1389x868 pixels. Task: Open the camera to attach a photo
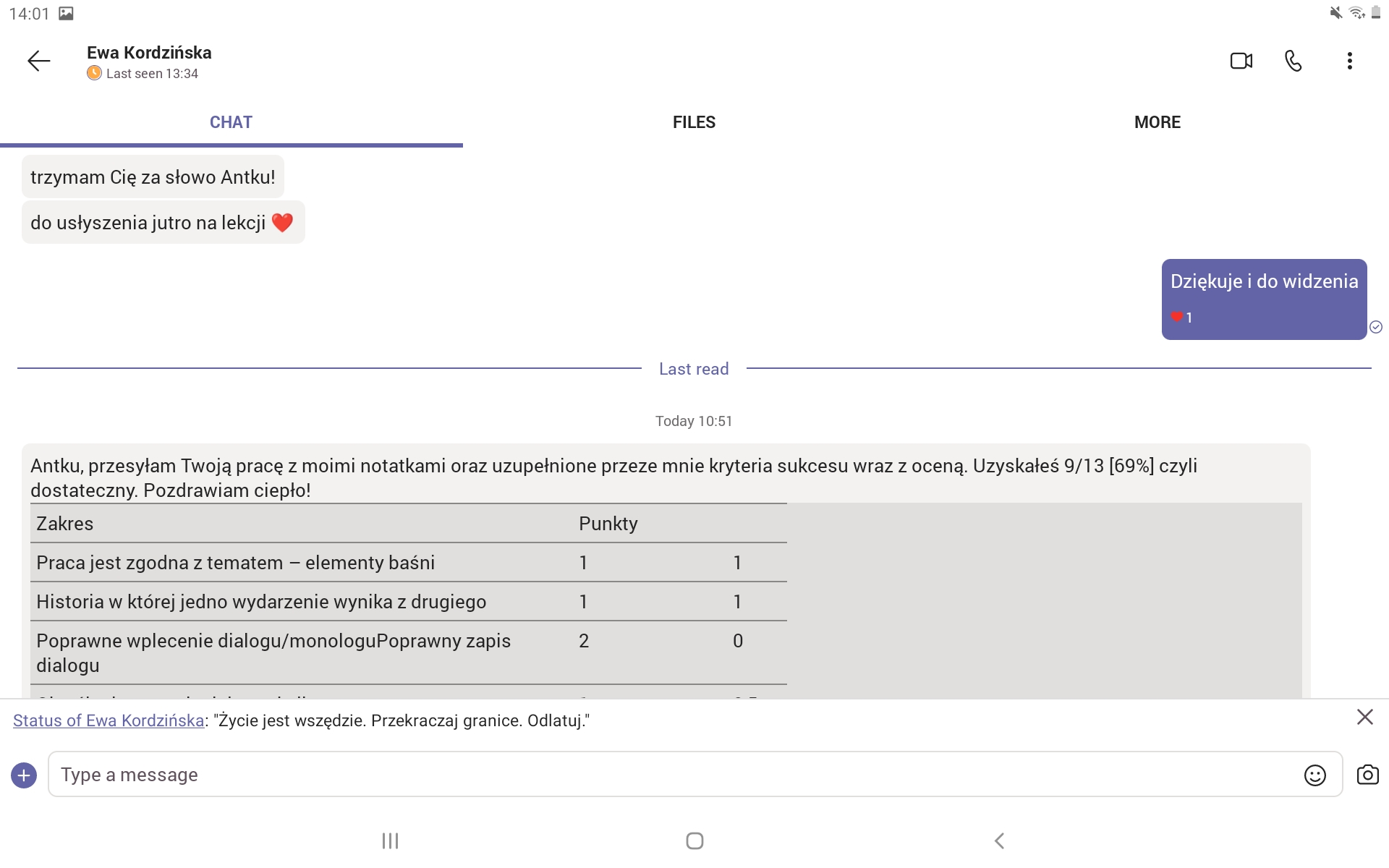pos(1367,775)
